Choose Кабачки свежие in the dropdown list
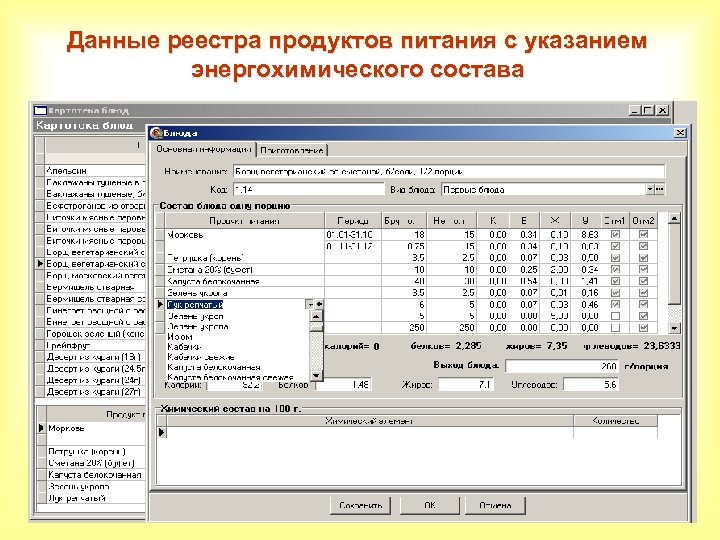The height and width of the screenshot is (540, 720). (x=201, y=357)
